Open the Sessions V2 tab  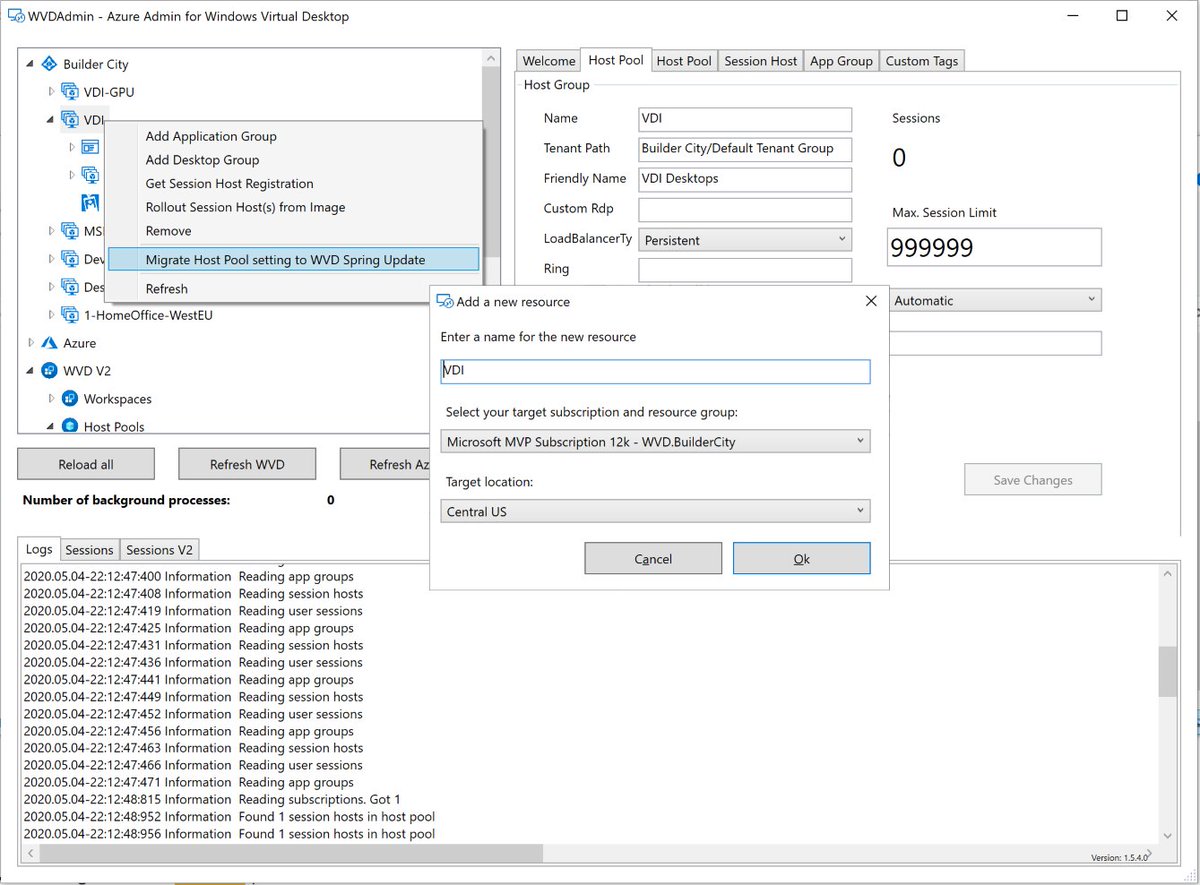(x=159, y=549)
